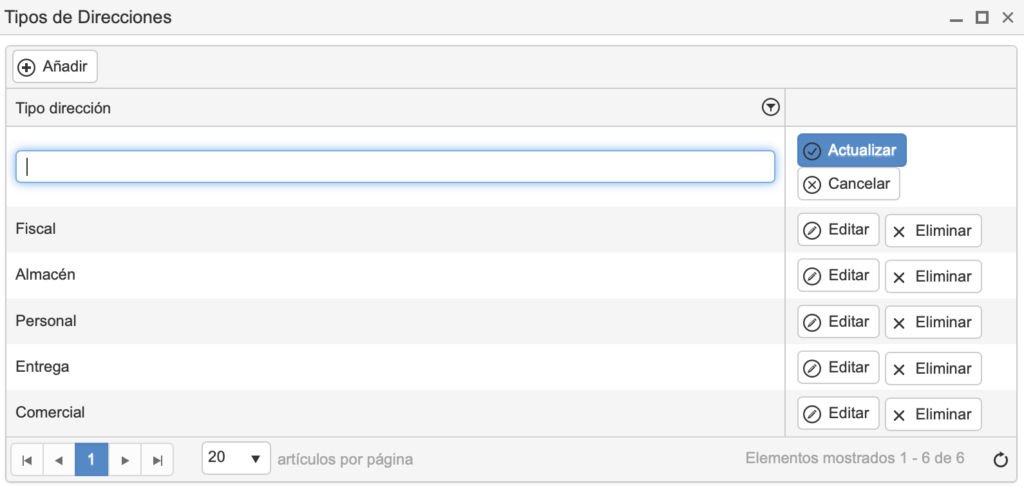Select page 1 in the pager
Image resolution: width=1024 pixels, height=500 pixels.
(91, 460)
